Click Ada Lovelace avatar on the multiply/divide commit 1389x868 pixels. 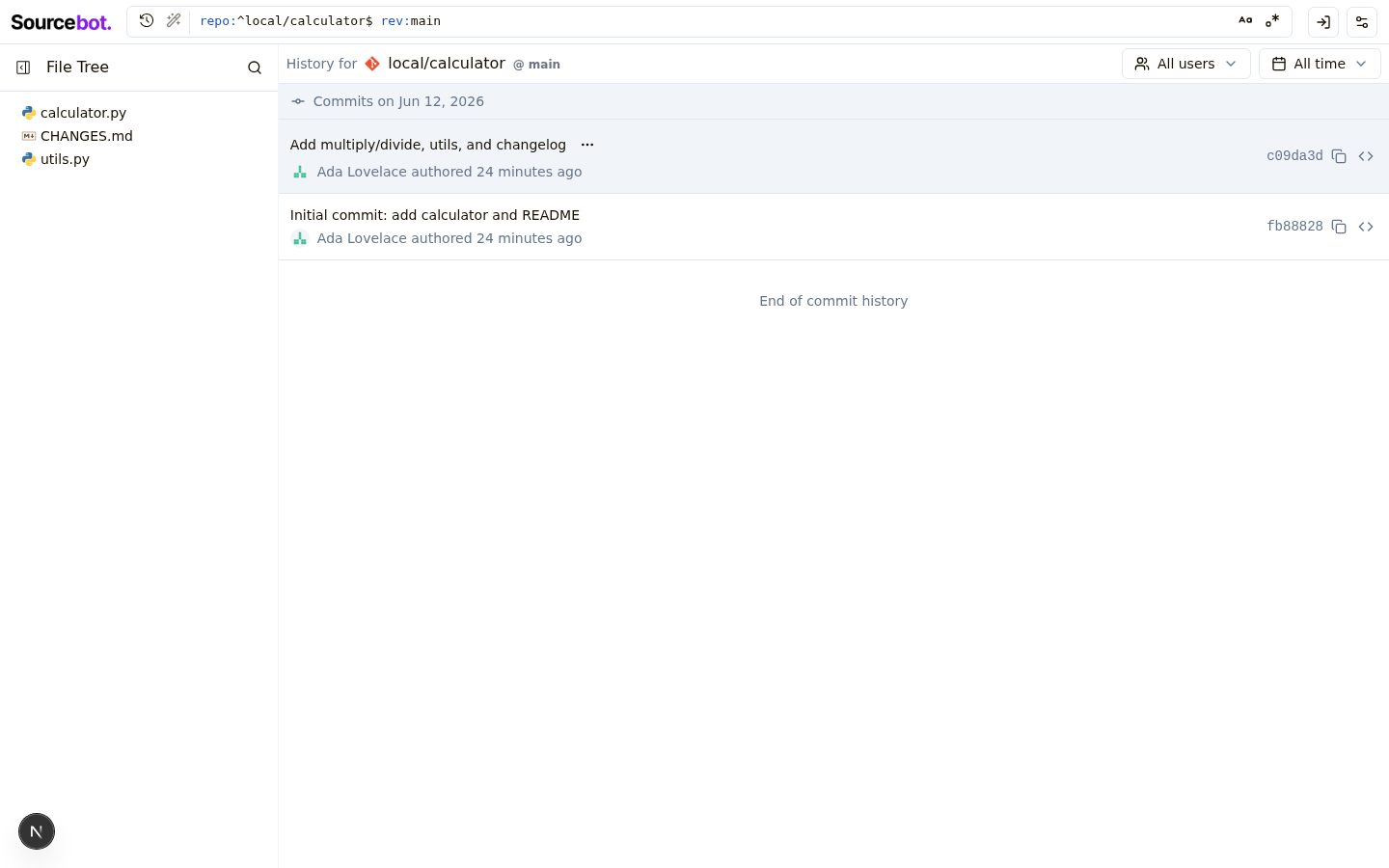pyautogui.click(x=300, y=172)
